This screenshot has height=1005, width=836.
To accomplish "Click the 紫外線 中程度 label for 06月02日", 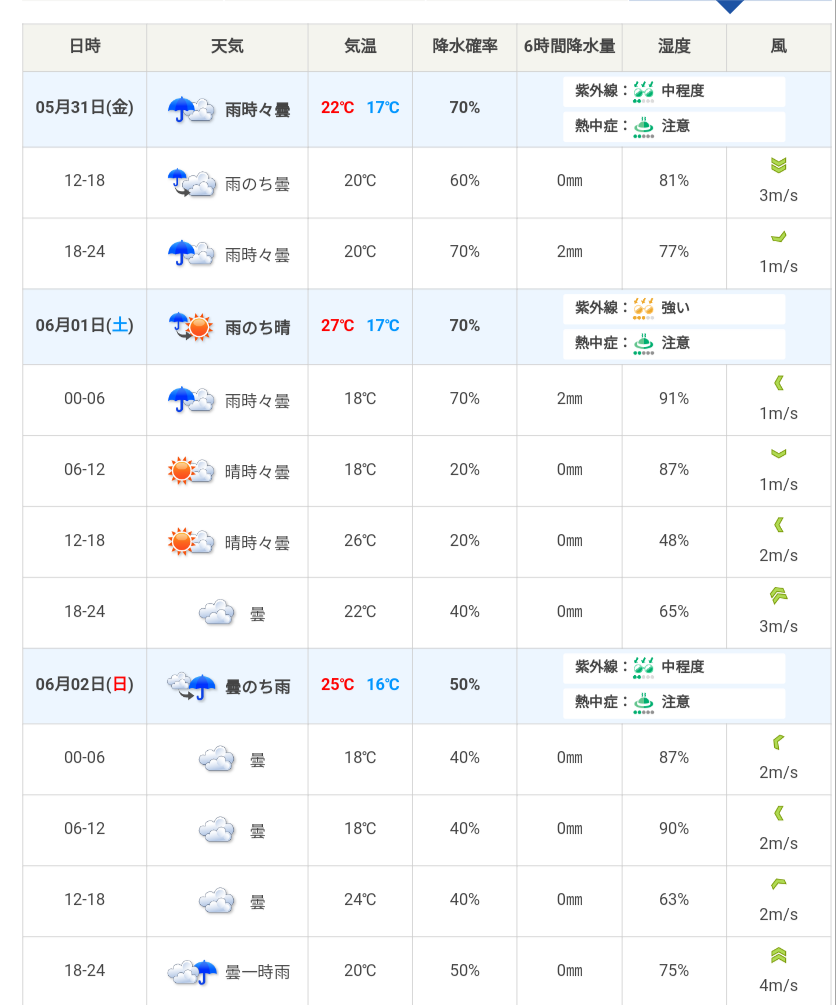I will point(683,667).
